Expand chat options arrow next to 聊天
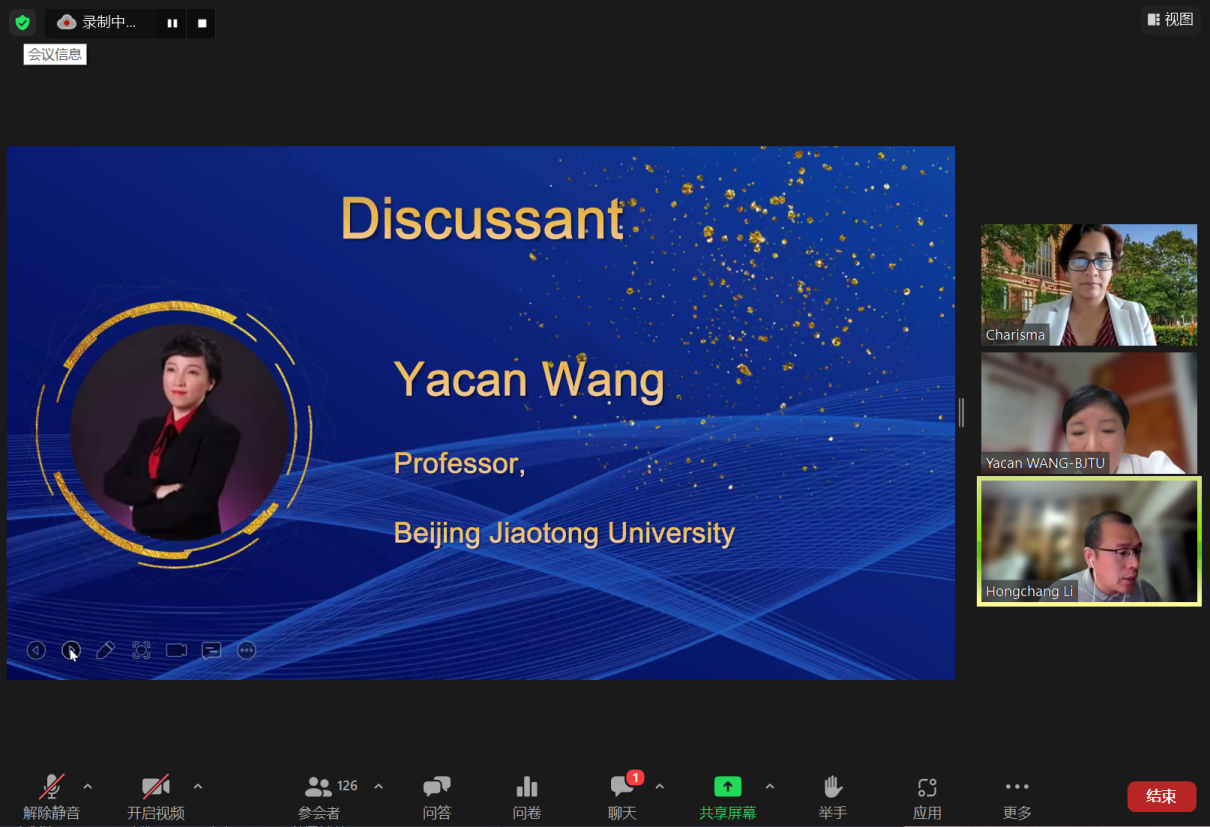This screenshot has width=1210, height=827. [659, 787]
